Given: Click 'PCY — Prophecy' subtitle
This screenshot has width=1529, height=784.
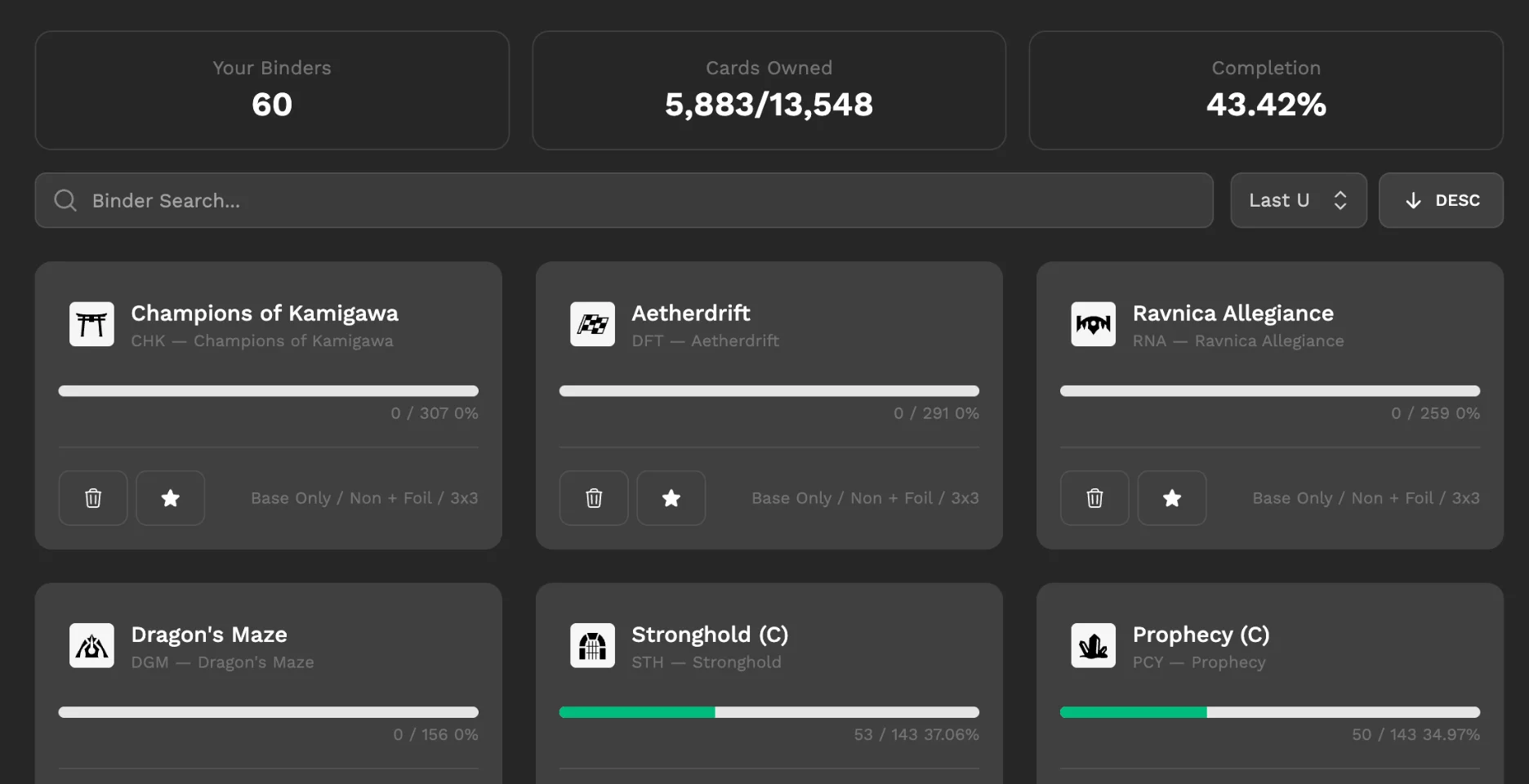Looking at the screenshot, I should [x=1199, y=662].
